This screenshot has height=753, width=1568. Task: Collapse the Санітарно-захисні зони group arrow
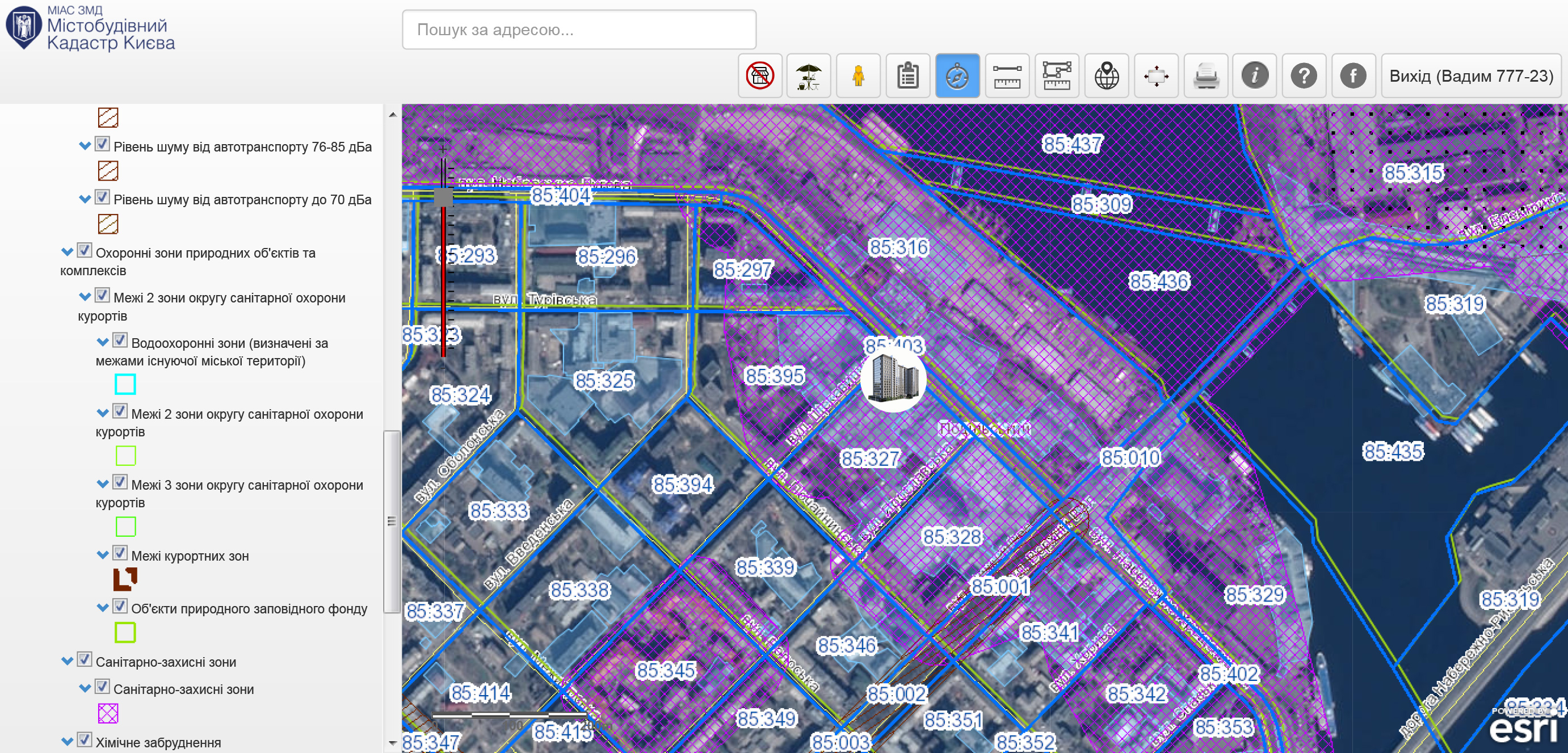point(67,661)
